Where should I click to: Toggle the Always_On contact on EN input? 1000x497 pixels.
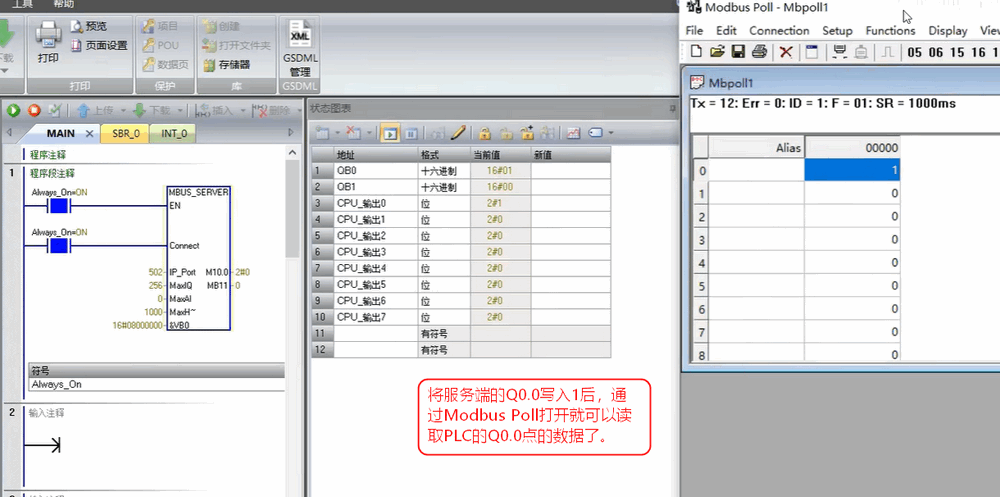tap(59, 206)
